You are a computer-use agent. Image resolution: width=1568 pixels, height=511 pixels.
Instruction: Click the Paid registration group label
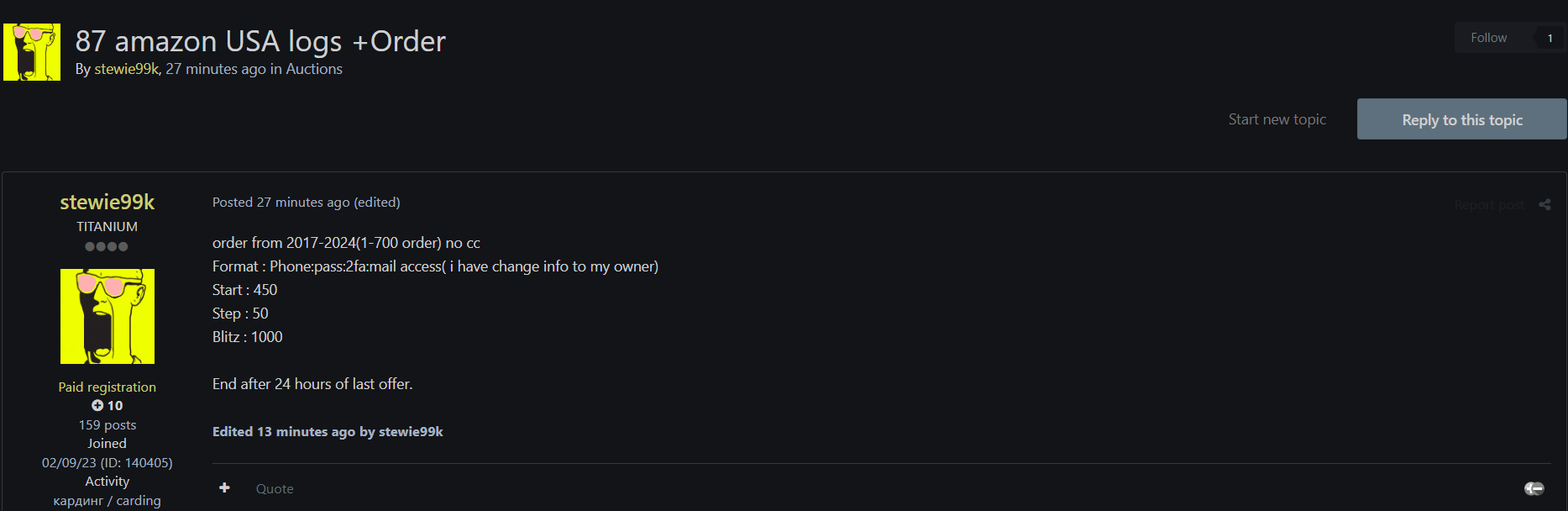click(x=108, y=387)
